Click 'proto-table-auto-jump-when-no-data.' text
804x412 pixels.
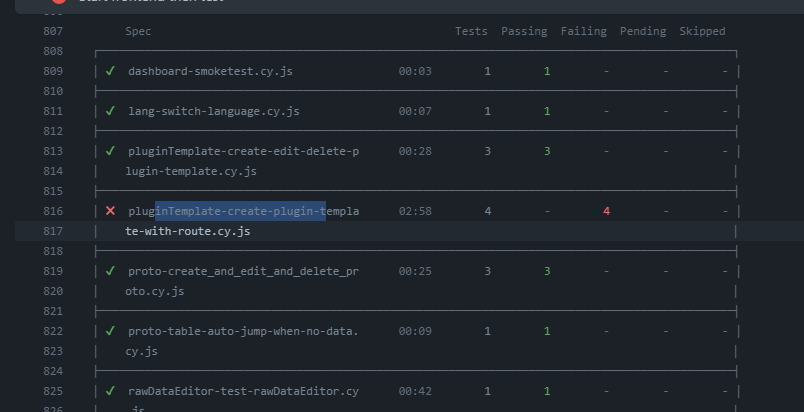243,331
